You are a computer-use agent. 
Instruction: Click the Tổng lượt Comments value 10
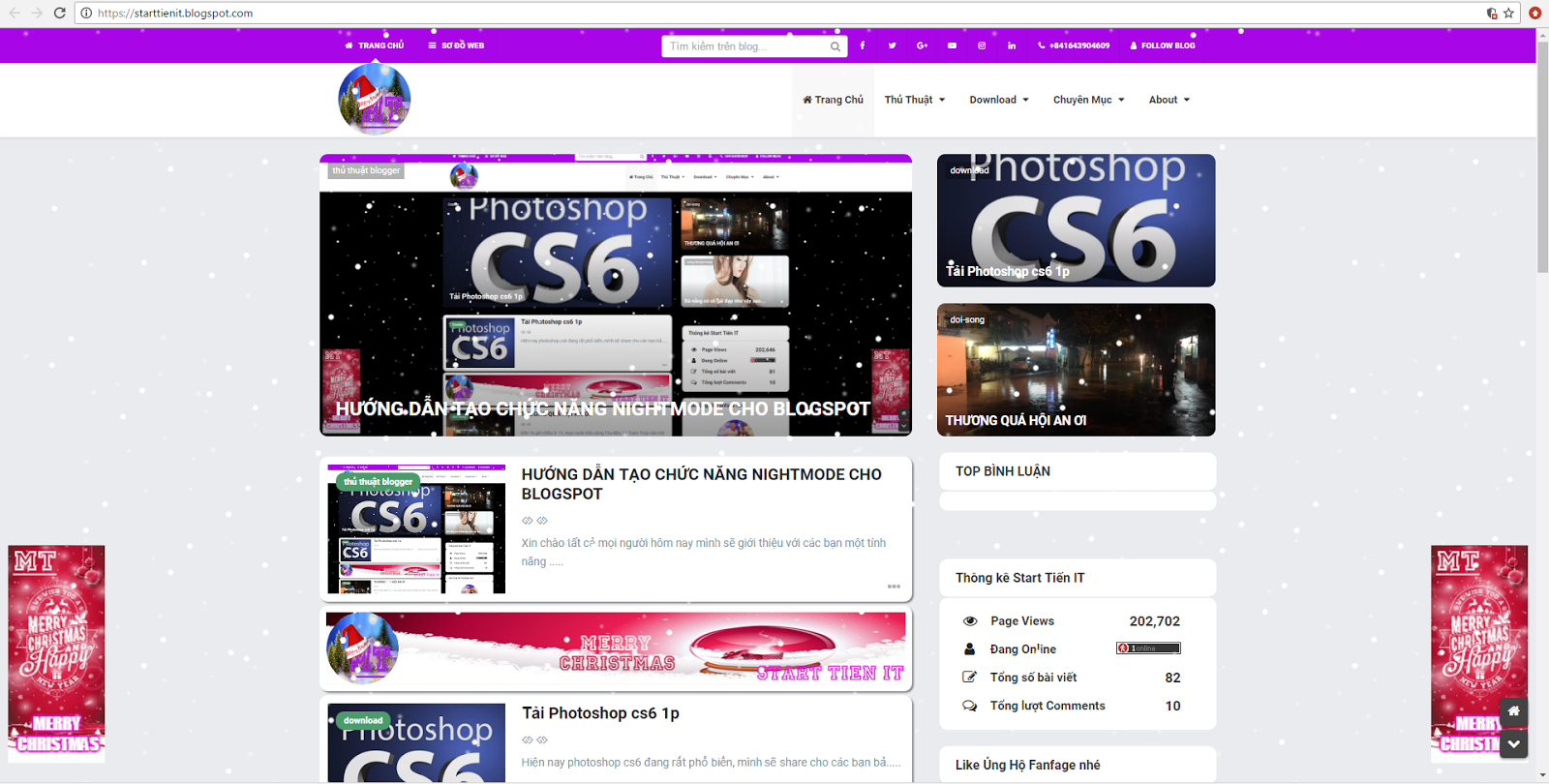1172,706
